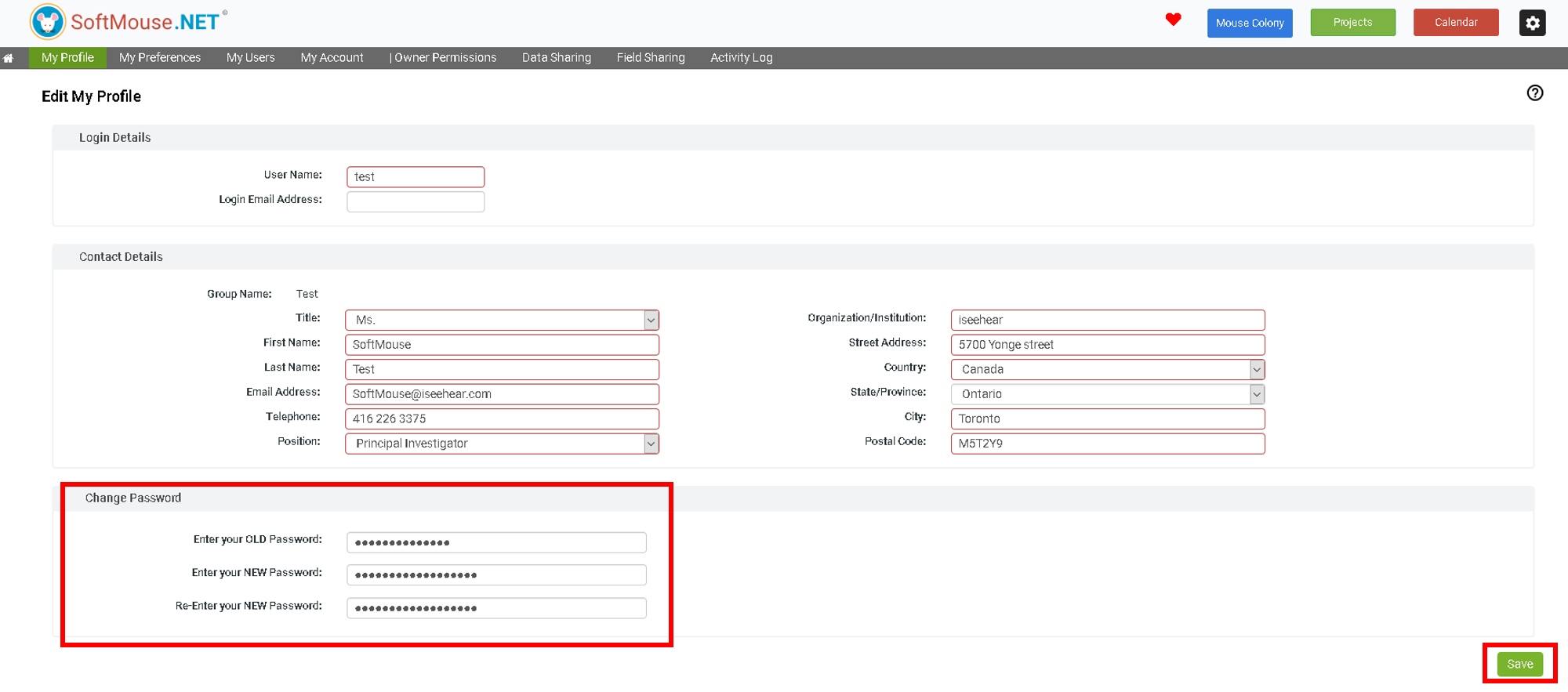Click the help question mark icon

(x=1534, y=93)
